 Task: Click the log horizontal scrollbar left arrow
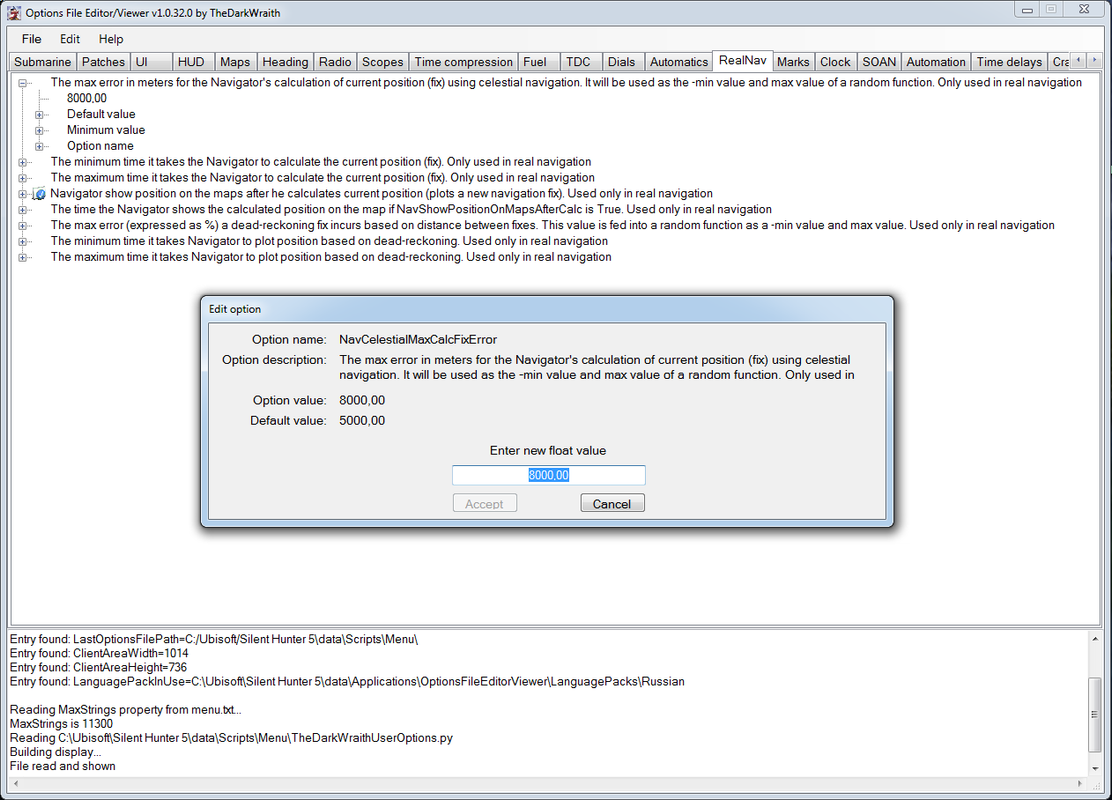[x=16, y=784]
